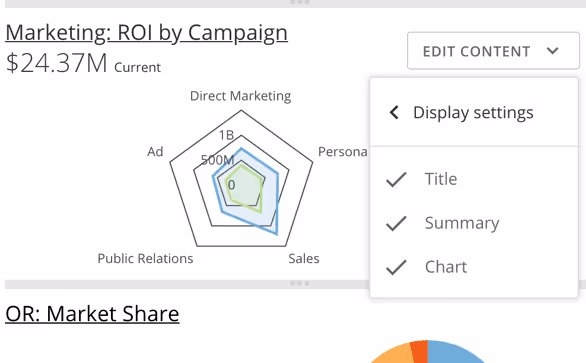Click the drag handle dots at top divider

tap(300, 2)
